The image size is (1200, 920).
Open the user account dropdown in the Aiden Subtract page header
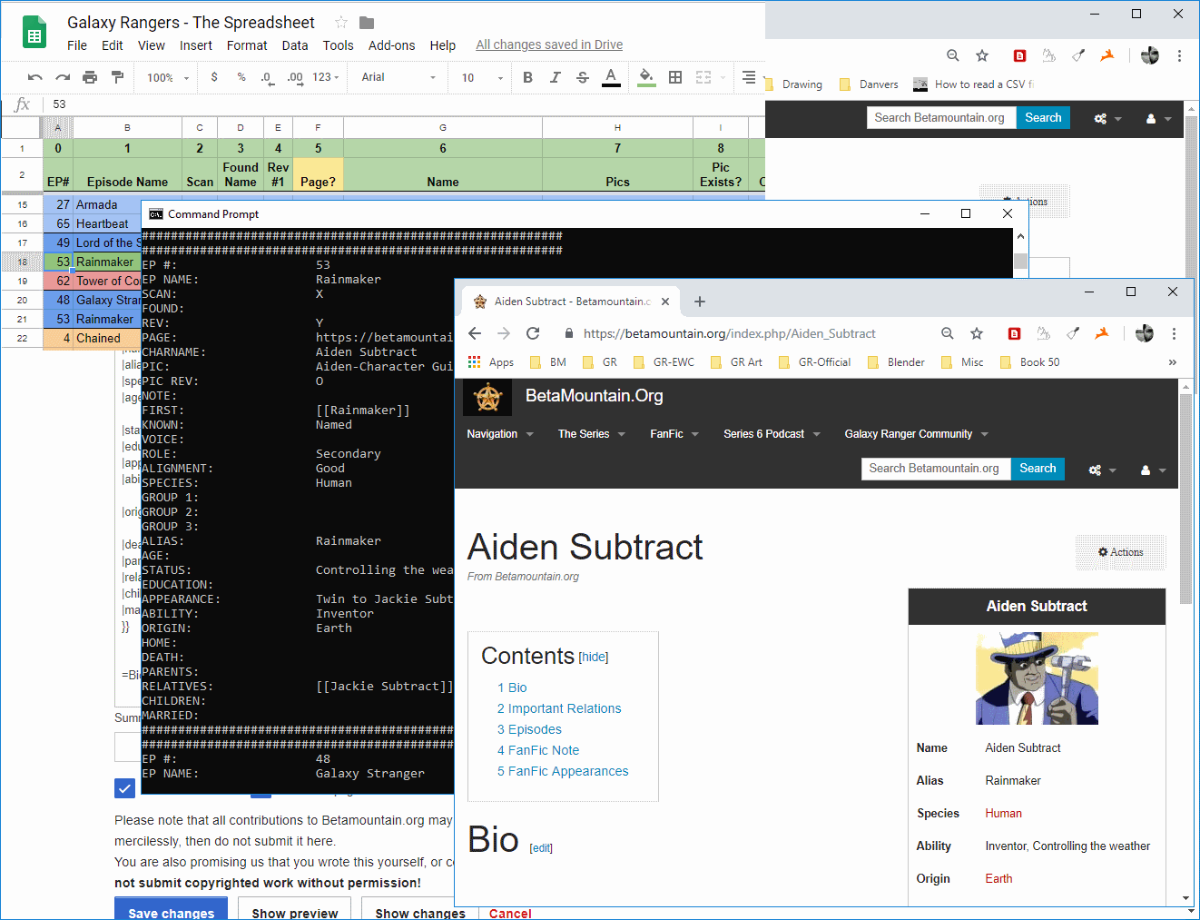(1154, 469)
